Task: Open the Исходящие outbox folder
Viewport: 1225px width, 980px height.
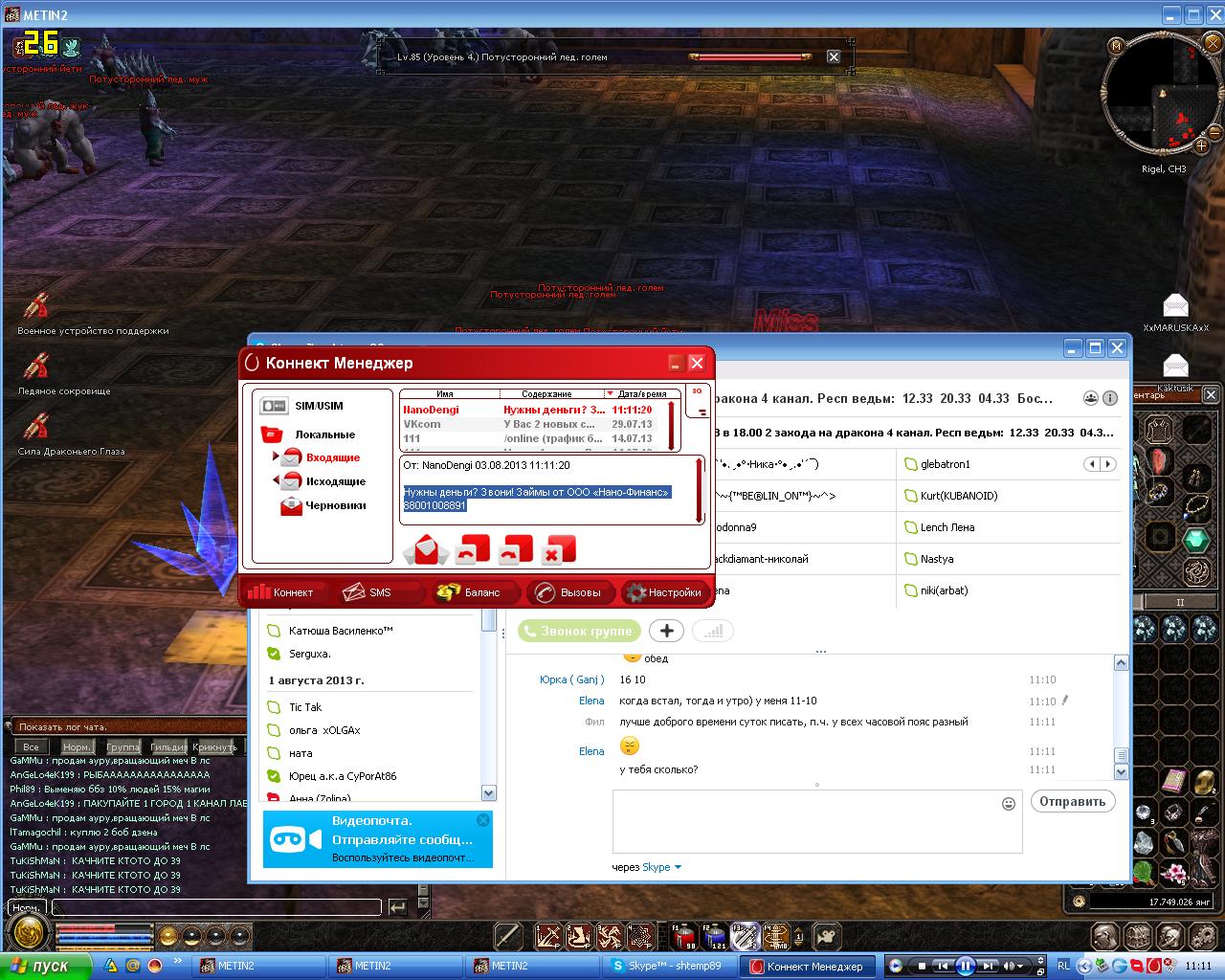Action: coord(320,481)
